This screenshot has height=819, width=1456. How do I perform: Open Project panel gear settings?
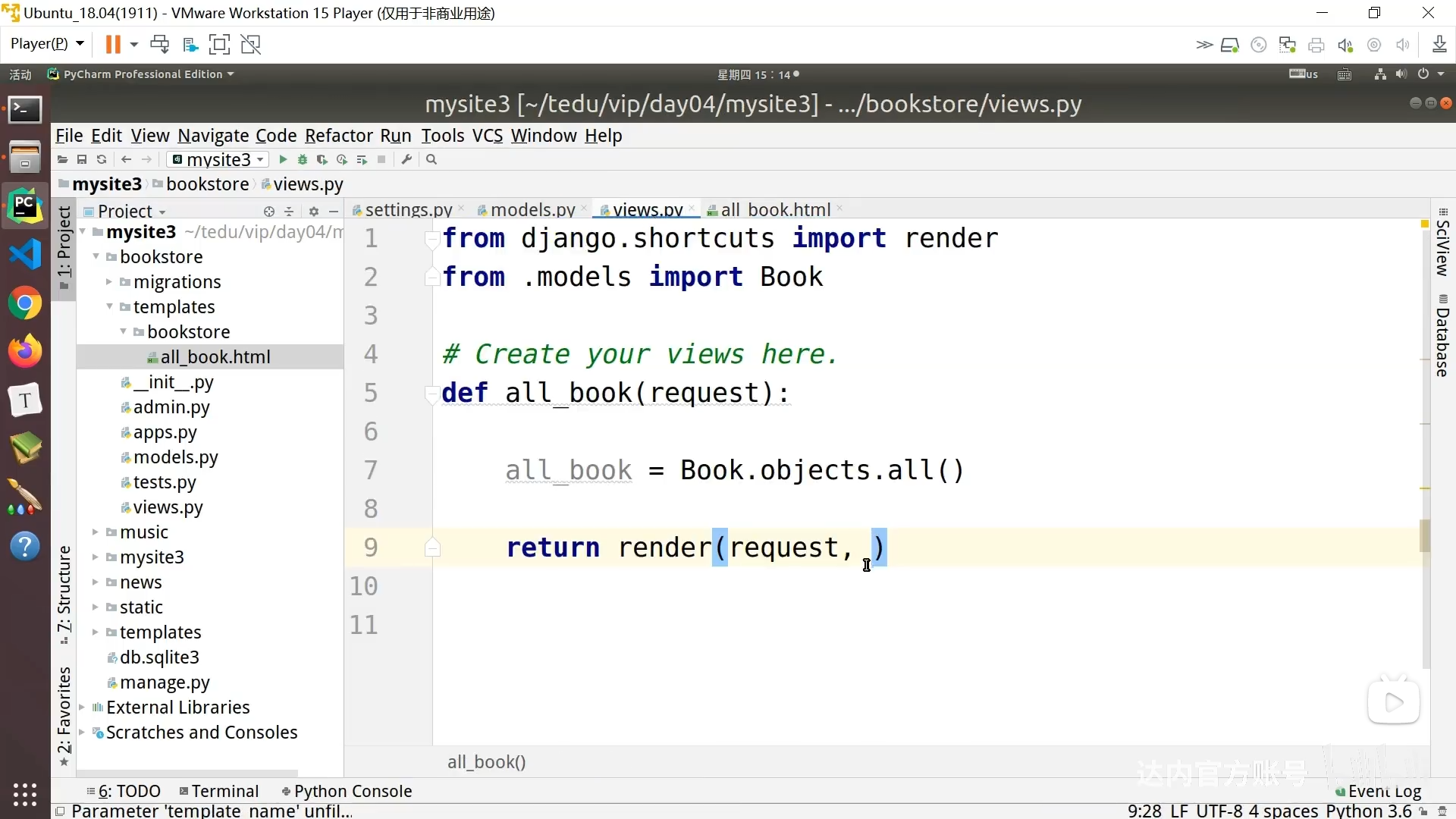(313, 212)
